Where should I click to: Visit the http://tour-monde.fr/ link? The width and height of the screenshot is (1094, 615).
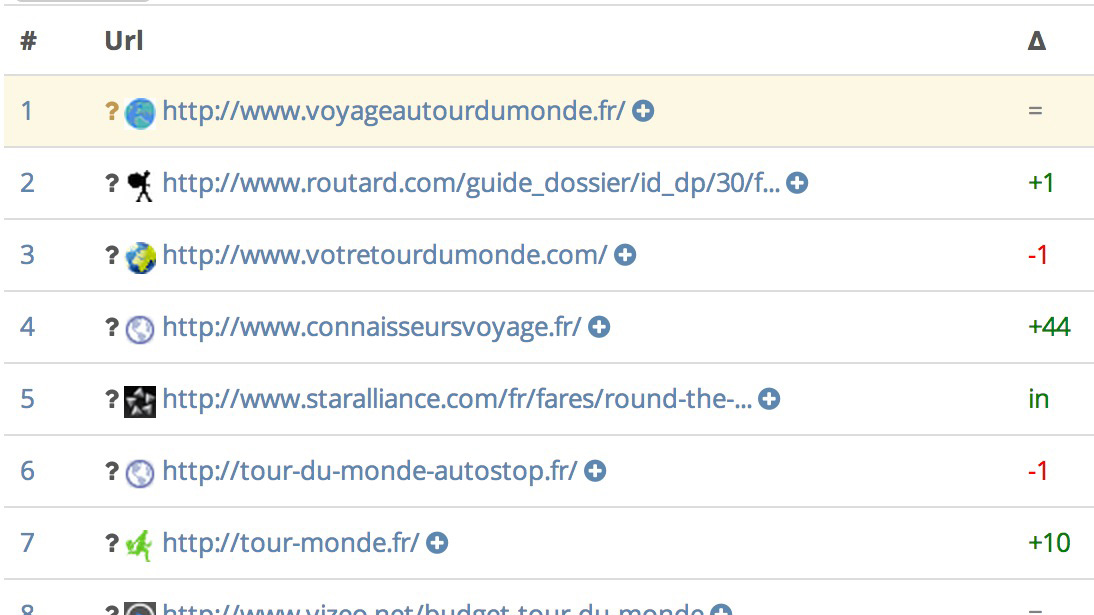click(x=290, y=543)
